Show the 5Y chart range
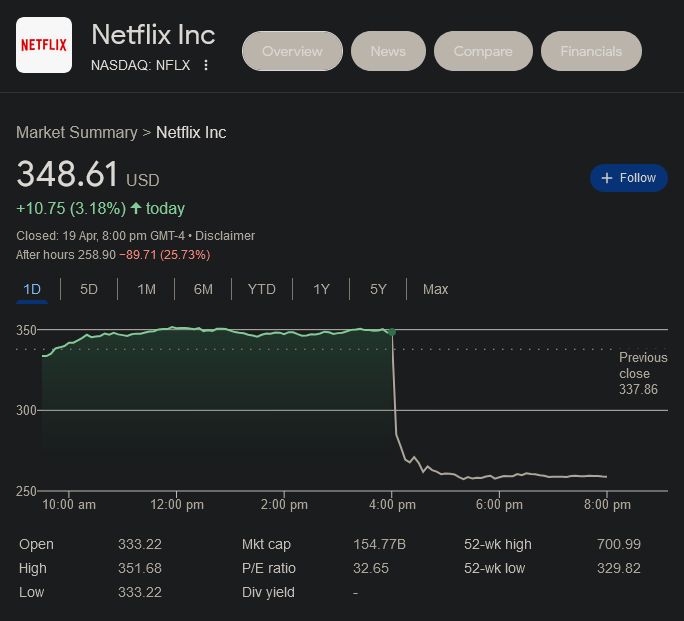This screenshot has width=684, height=621. click(x=378, y=290)
